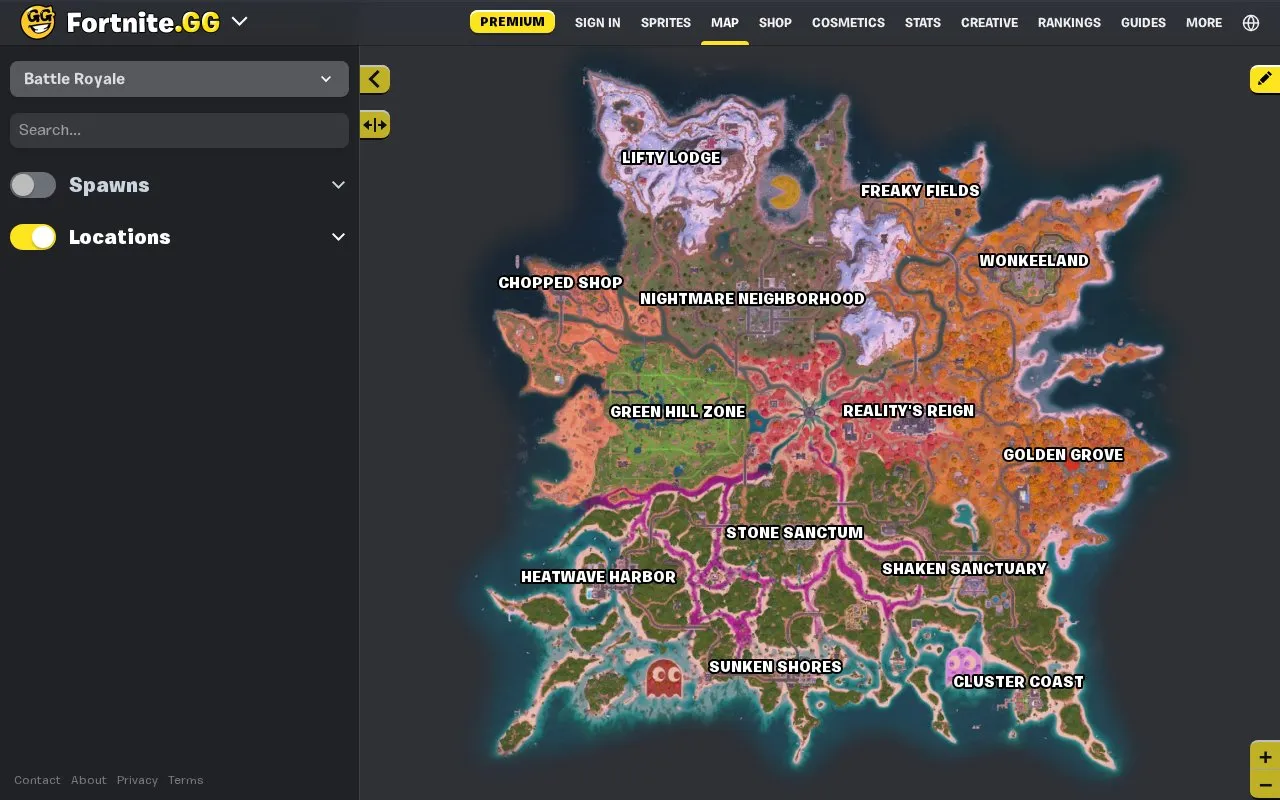Select the NIGHTMARE NEIGHBORHOOD map label
Viewport: 1280px width, 800px height.
[x=752, y=298]
